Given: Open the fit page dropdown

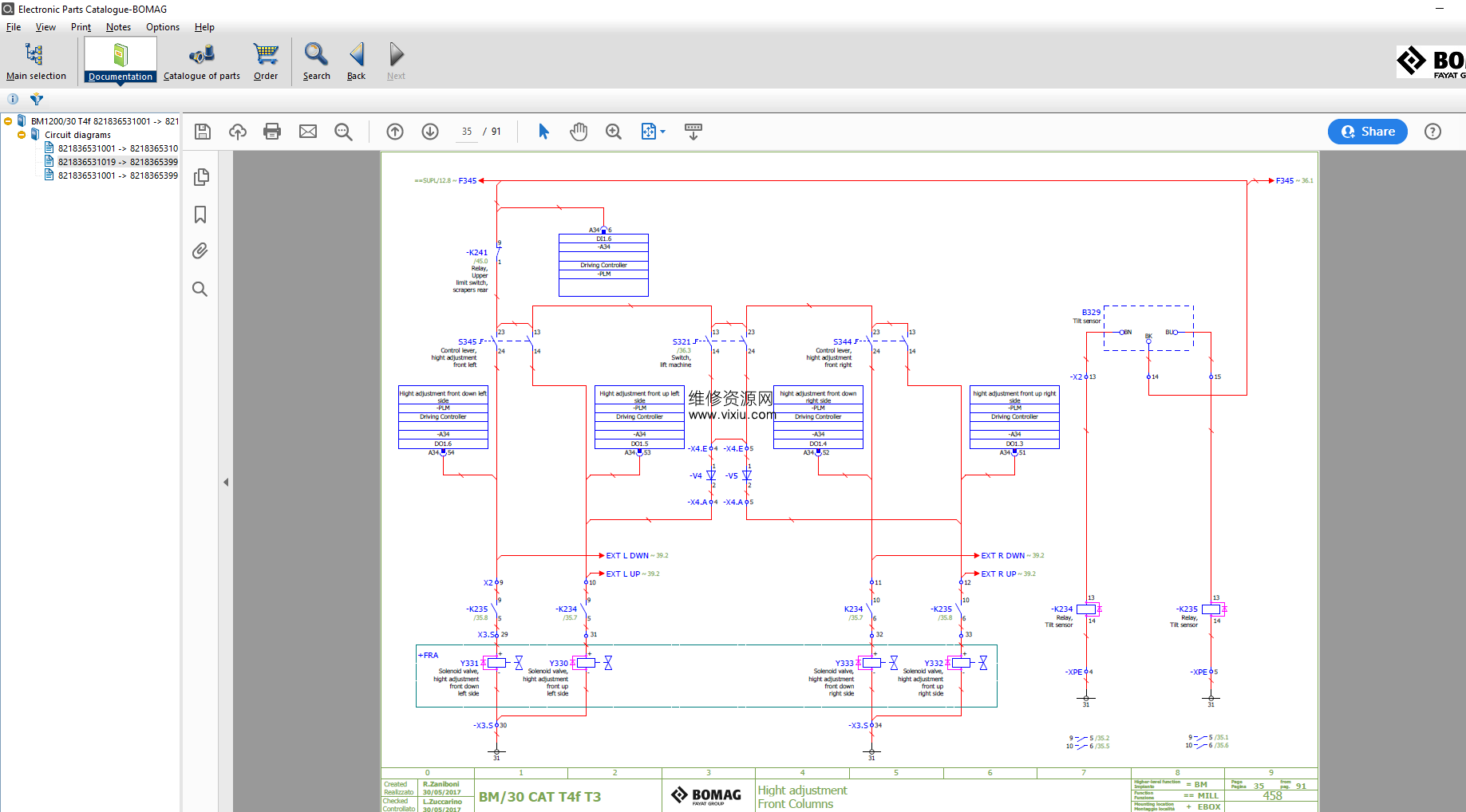Looking at the screenshot, I should (662, 132).
